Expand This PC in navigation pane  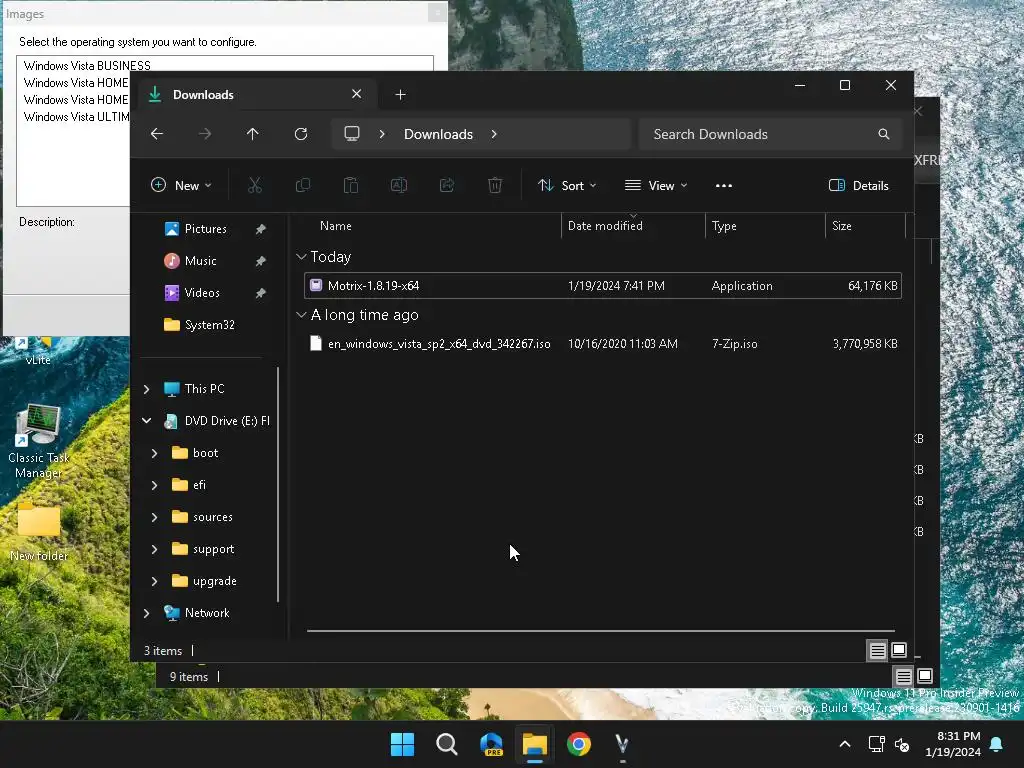tap(146, 389)
